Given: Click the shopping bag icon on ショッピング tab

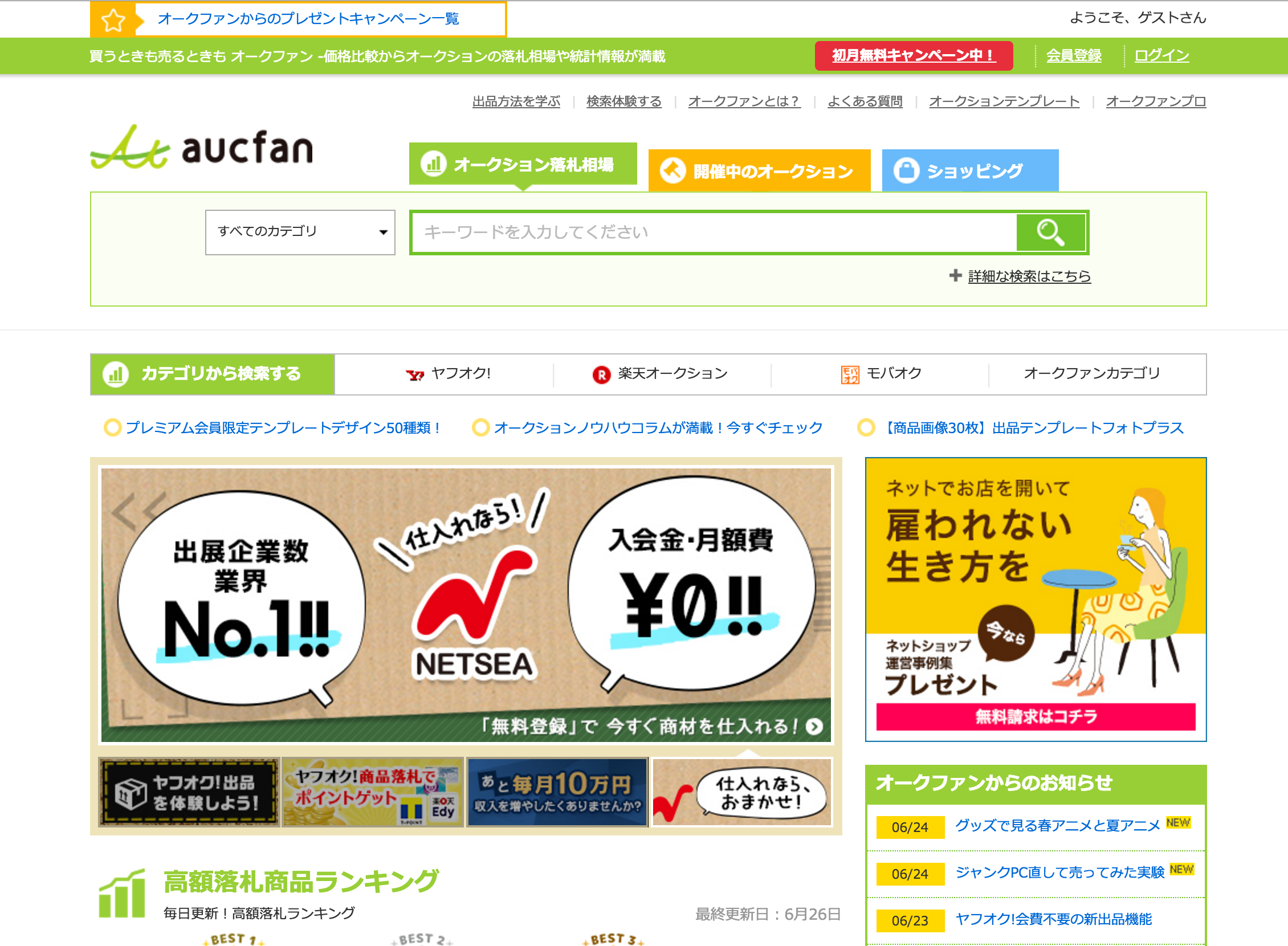Looking at the screenshot, I should click(x=906, y=169).
